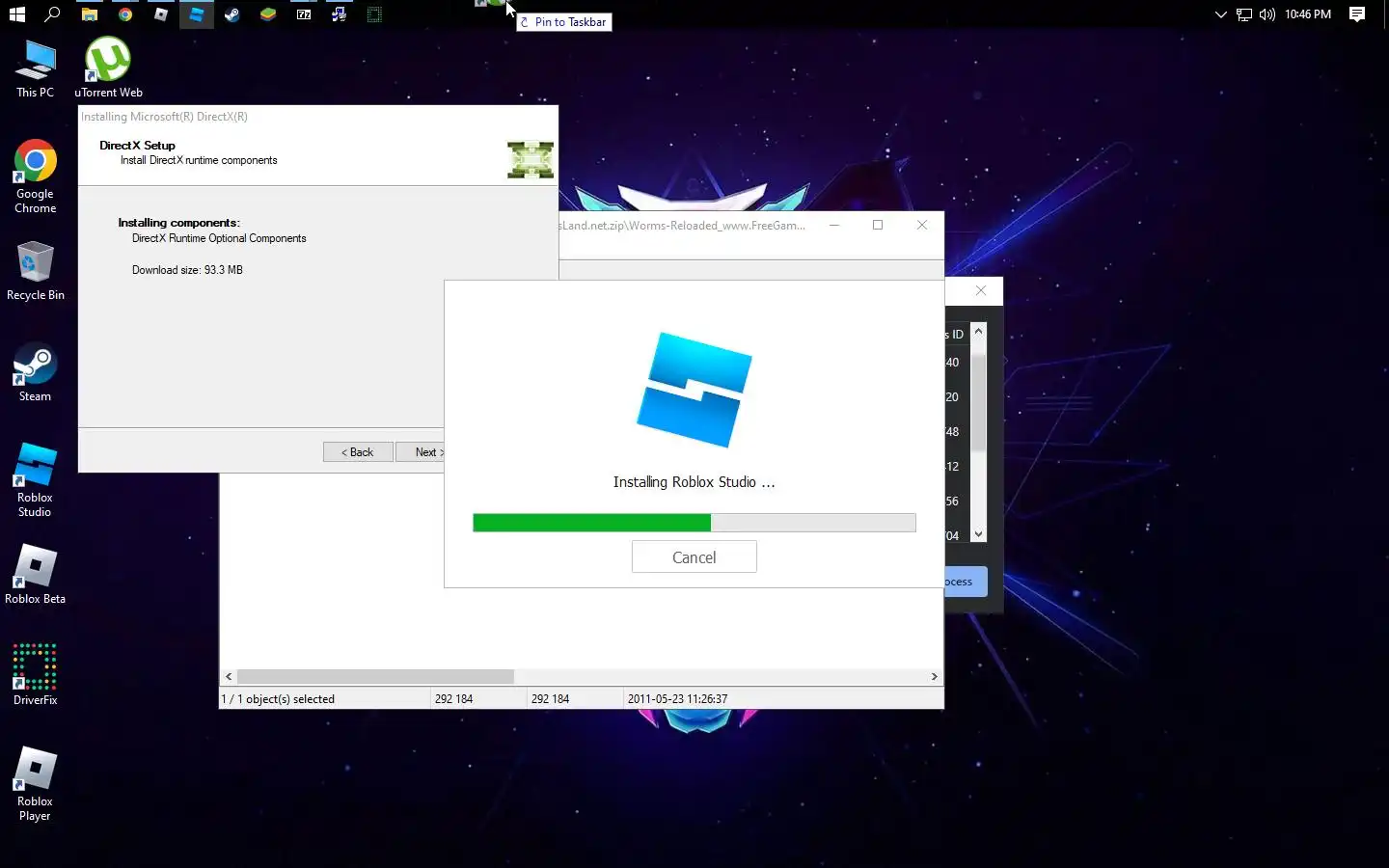Click the Roblox Studio install progress bar
This screenshot has height=868, width=1389.
pyautogui.click(x=694, y=523)
